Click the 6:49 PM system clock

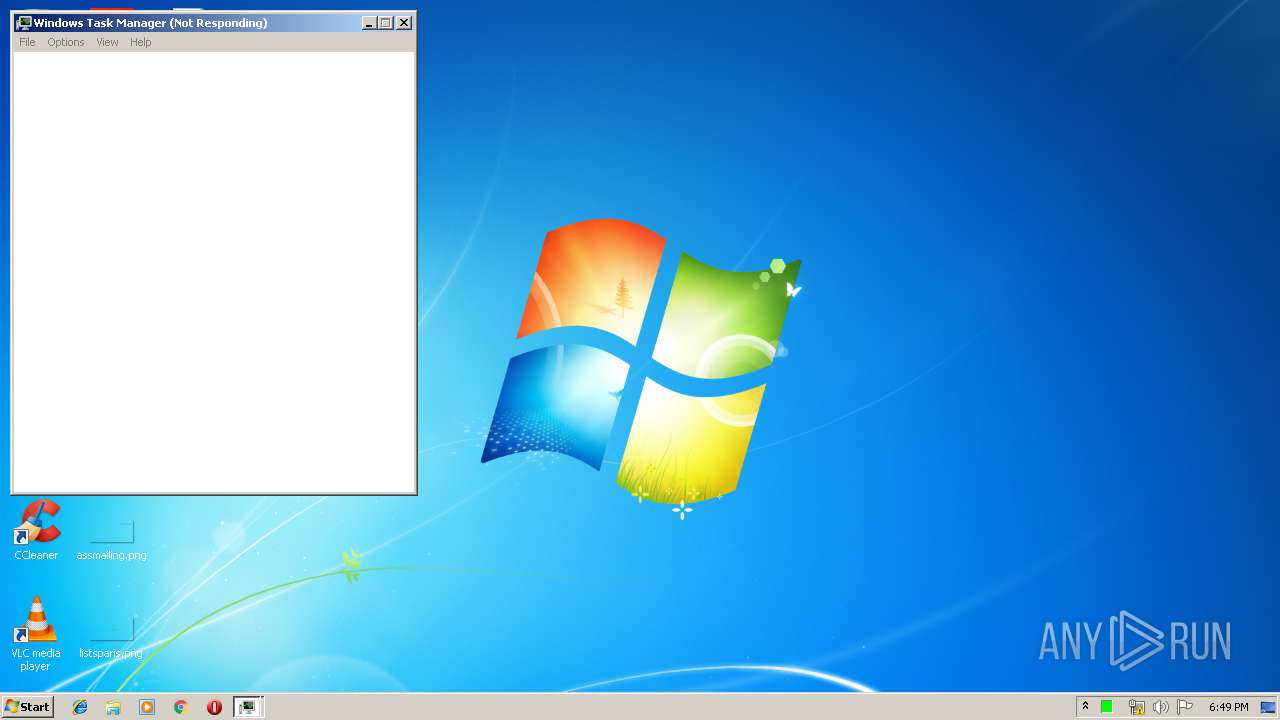point(1228,707)
